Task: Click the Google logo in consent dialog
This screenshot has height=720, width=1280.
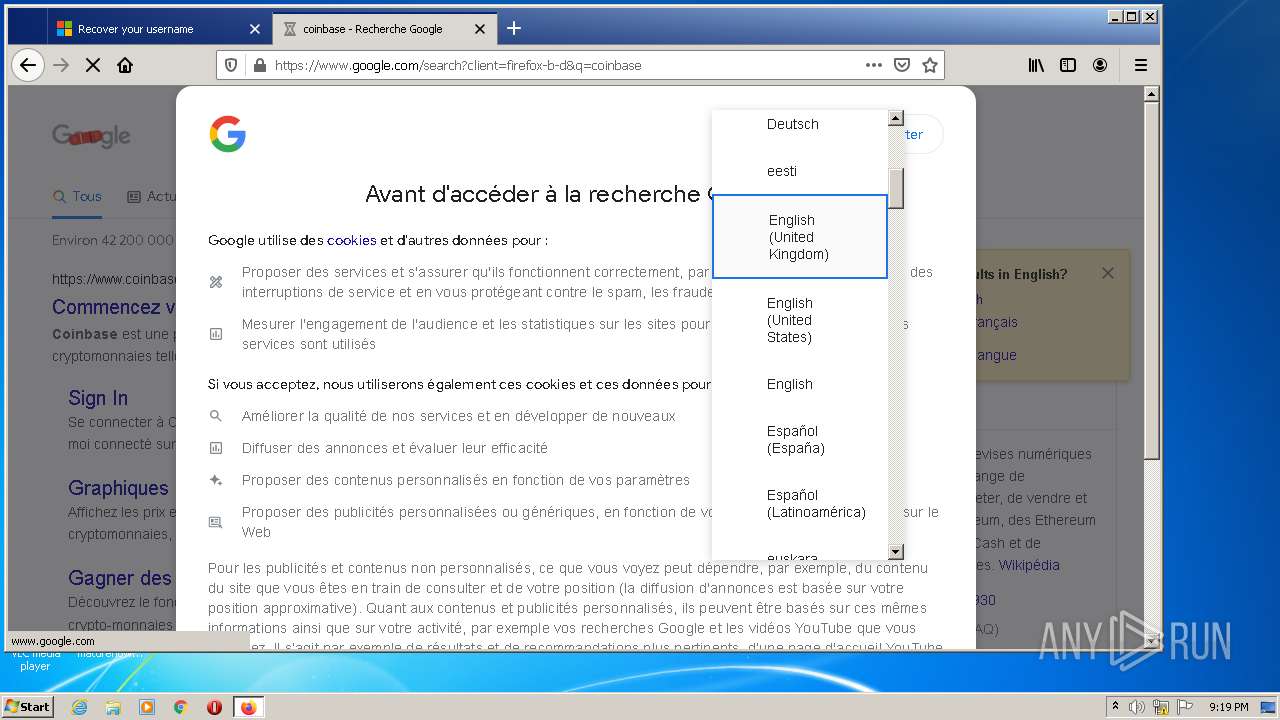Action: coord(228,134)
